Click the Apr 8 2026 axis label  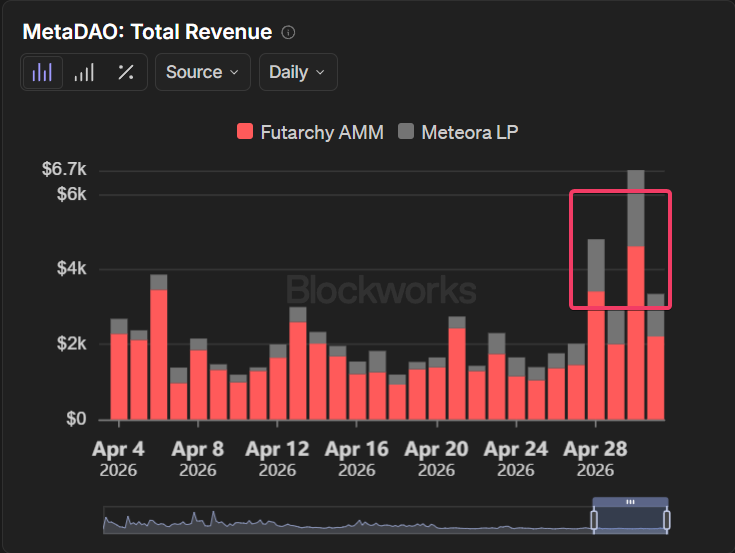pos(198,459)
